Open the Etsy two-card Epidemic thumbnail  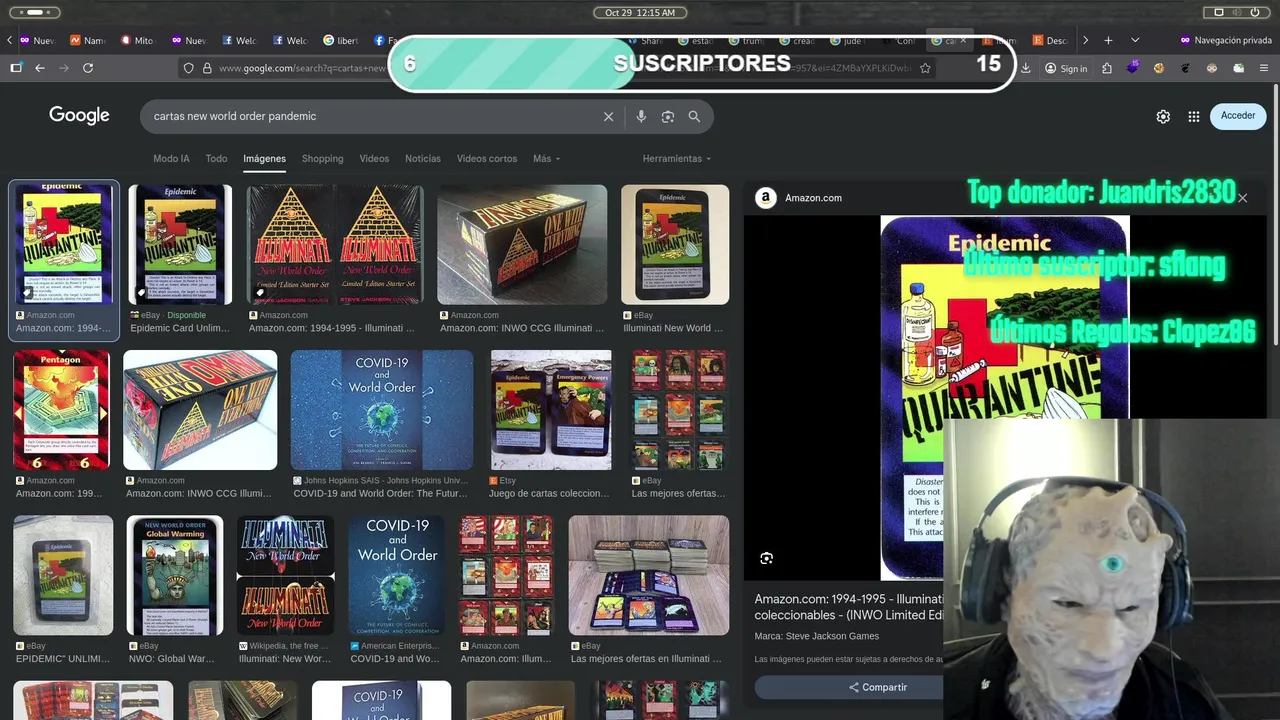tap(551, 410)
